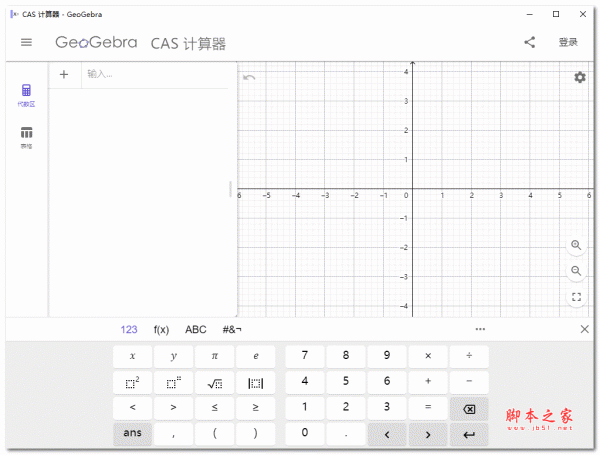Open keyboard more options ellipsis
Screen dimensions: 600x455
480,329
